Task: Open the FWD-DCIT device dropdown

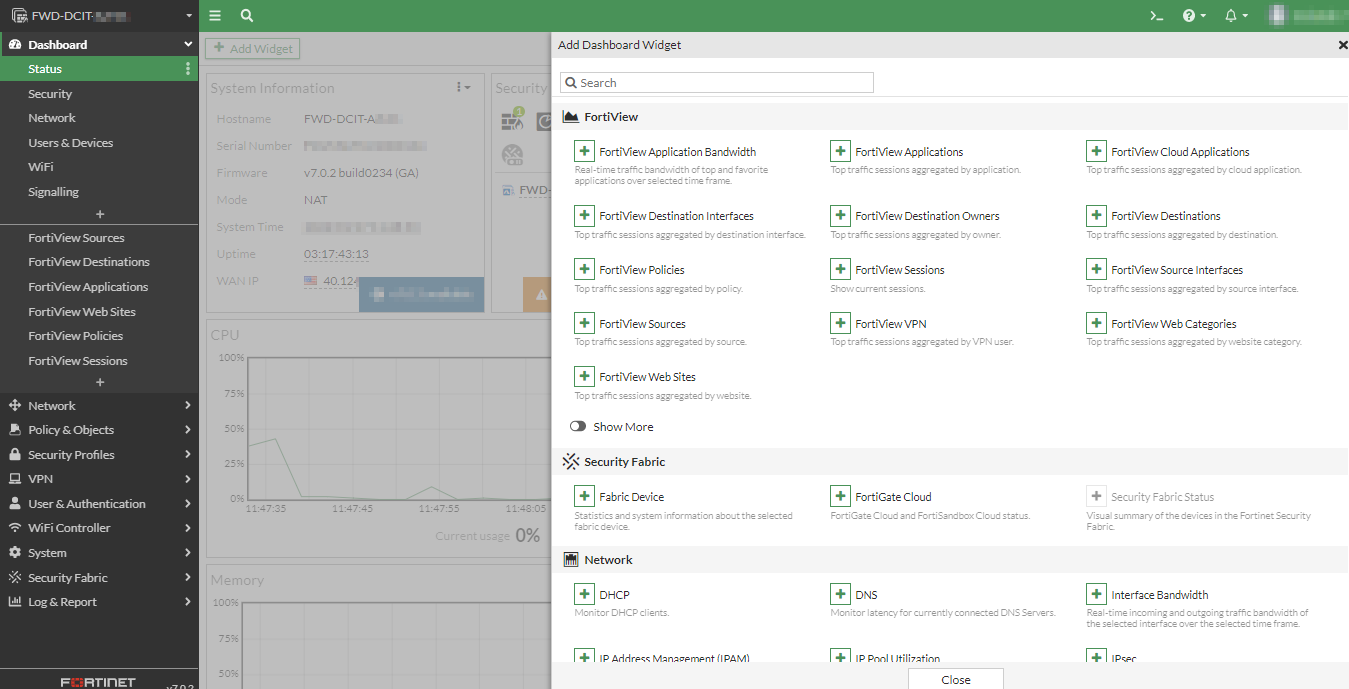Action: click(x=99, y=15)
